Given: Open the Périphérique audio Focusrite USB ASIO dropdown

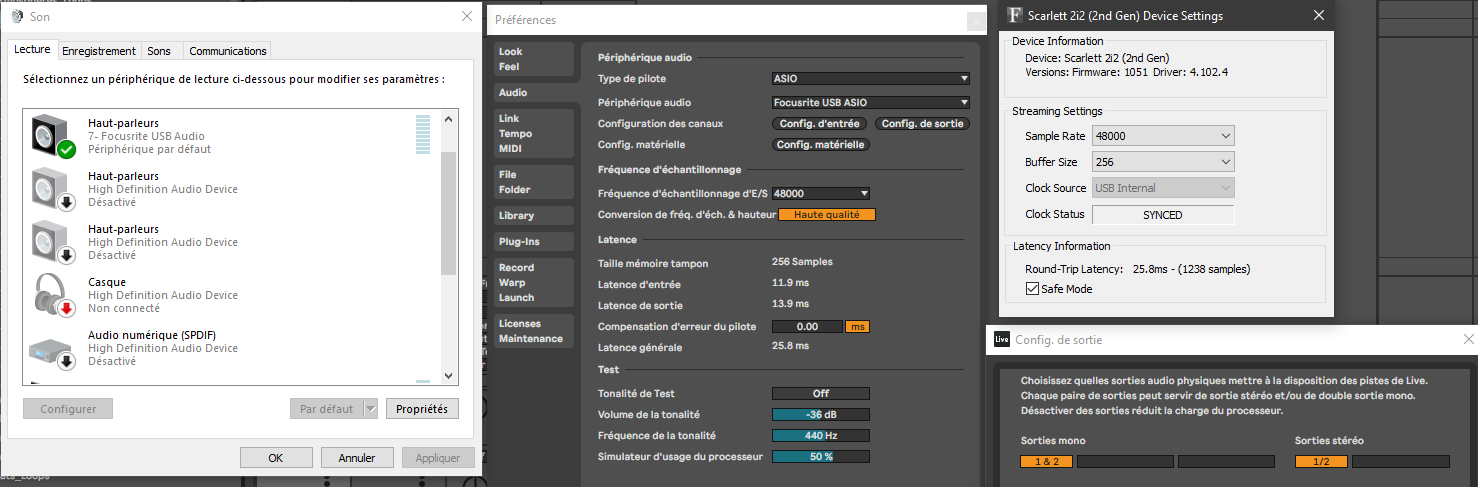Looking at the screenshot, I should coord(871,102).
